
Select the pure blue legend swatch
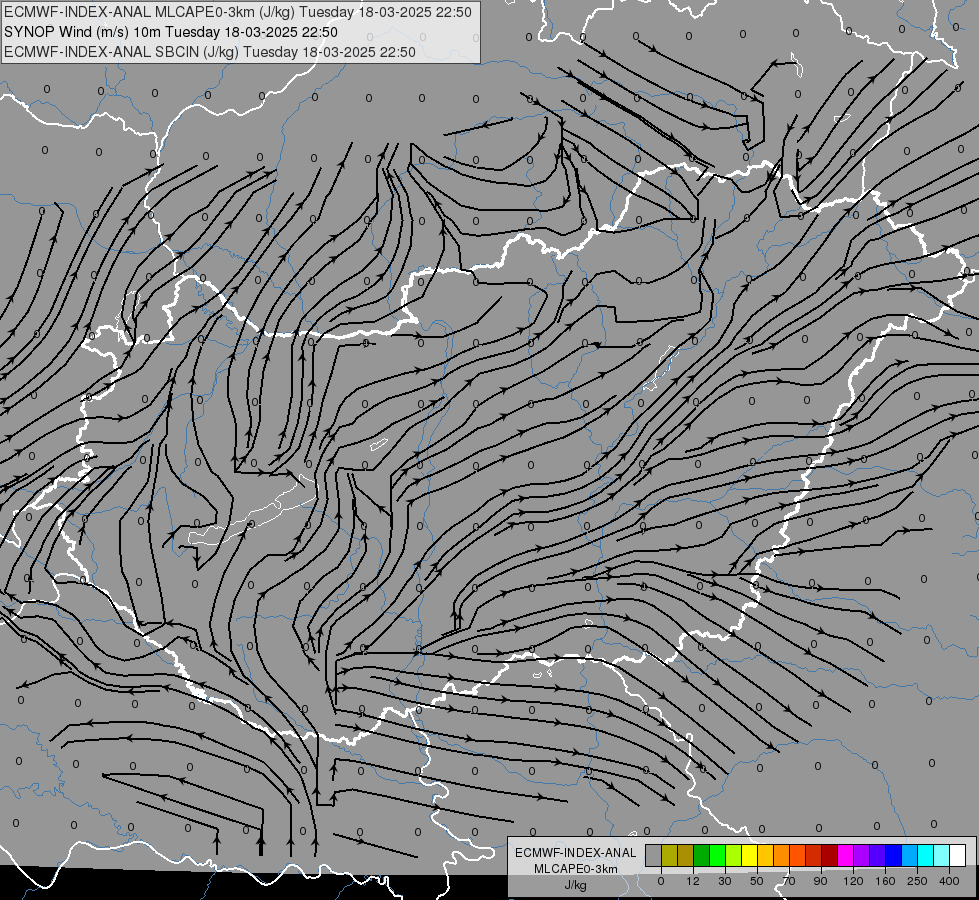(x=894, y=855)
